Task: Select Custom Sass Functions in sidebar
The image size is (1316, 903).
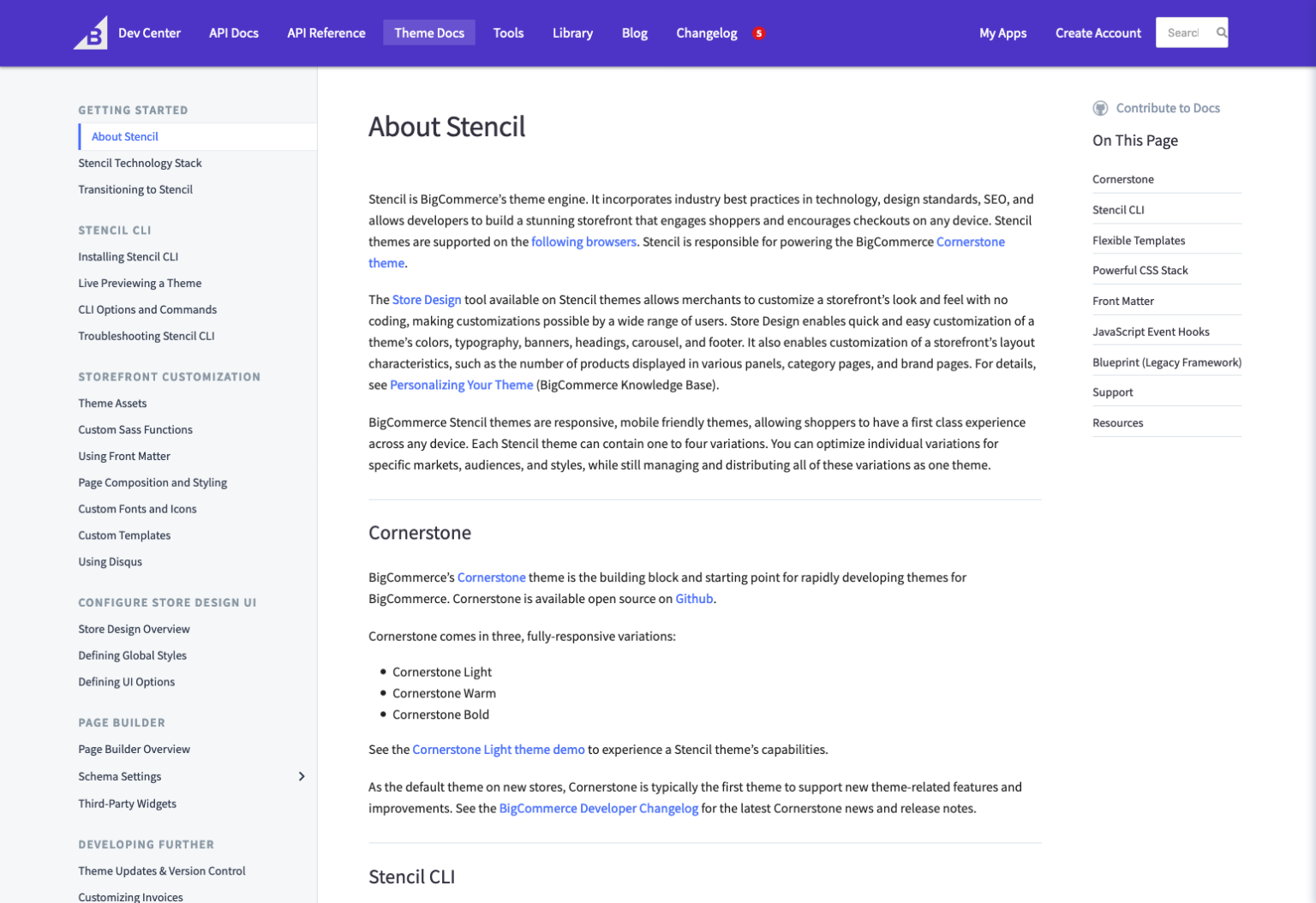Action: pos(135,430)
